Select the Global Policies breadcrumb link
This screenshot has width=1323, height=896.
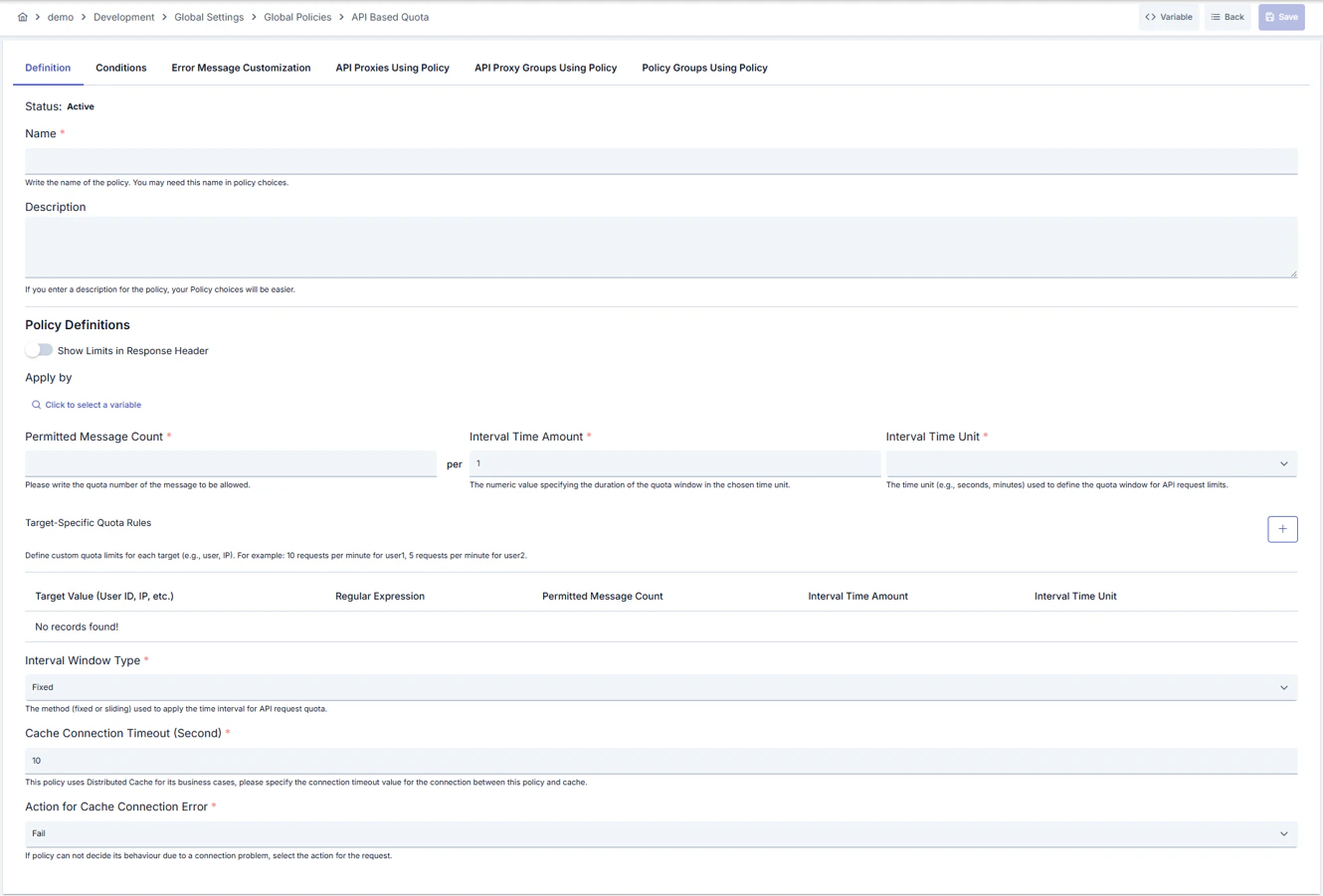coord(296,17)
